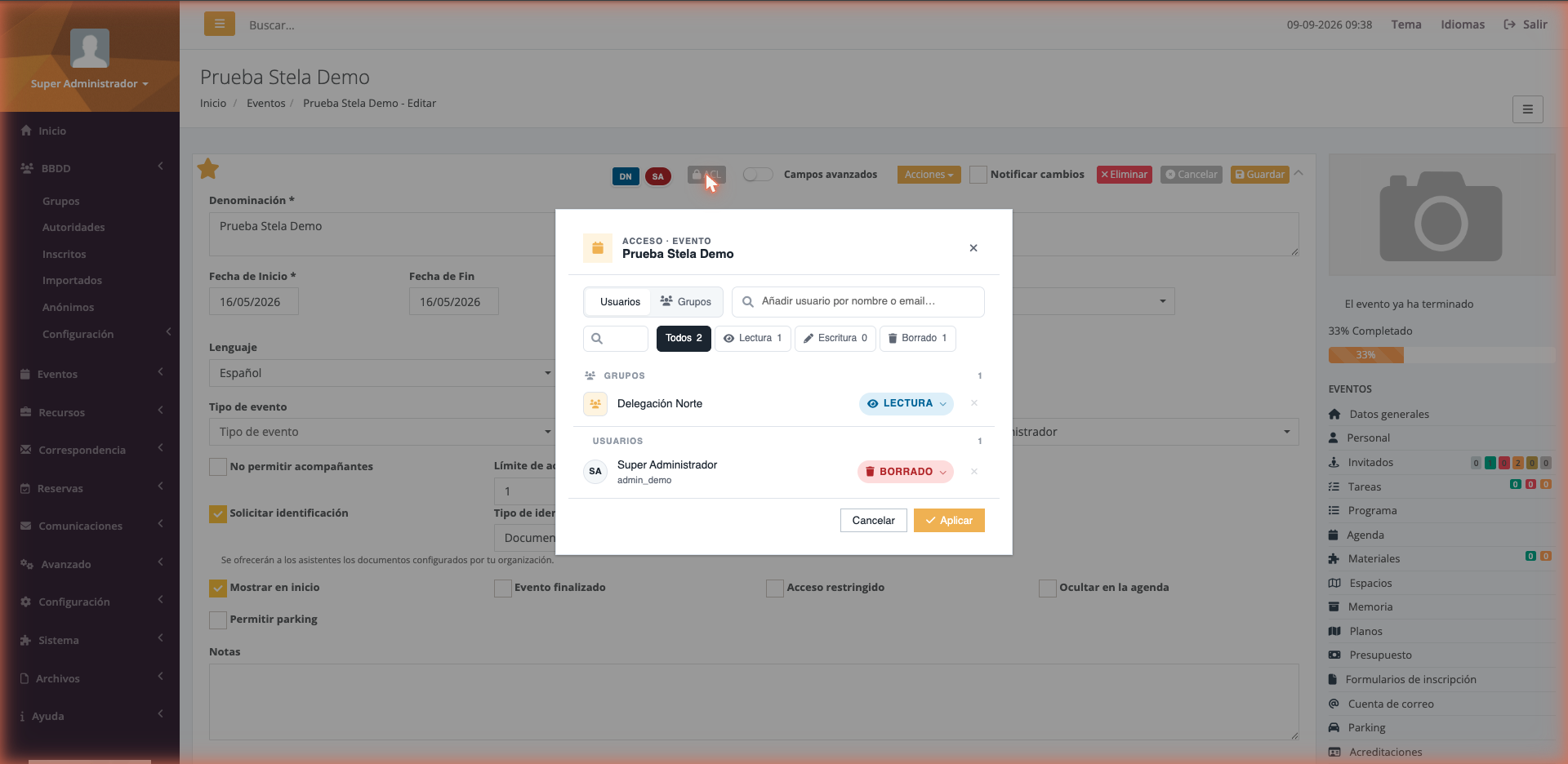
Task: Open the BORRADO permission dropdown
Action: click(906, 472)
